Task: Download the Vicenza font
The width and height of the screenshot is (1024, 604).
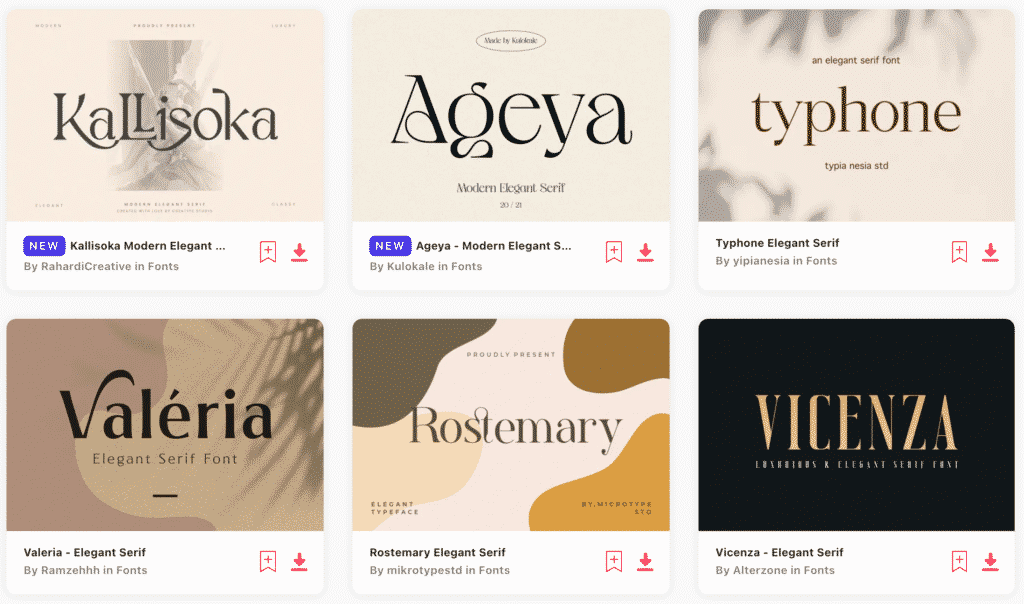Action: (990, 562)
